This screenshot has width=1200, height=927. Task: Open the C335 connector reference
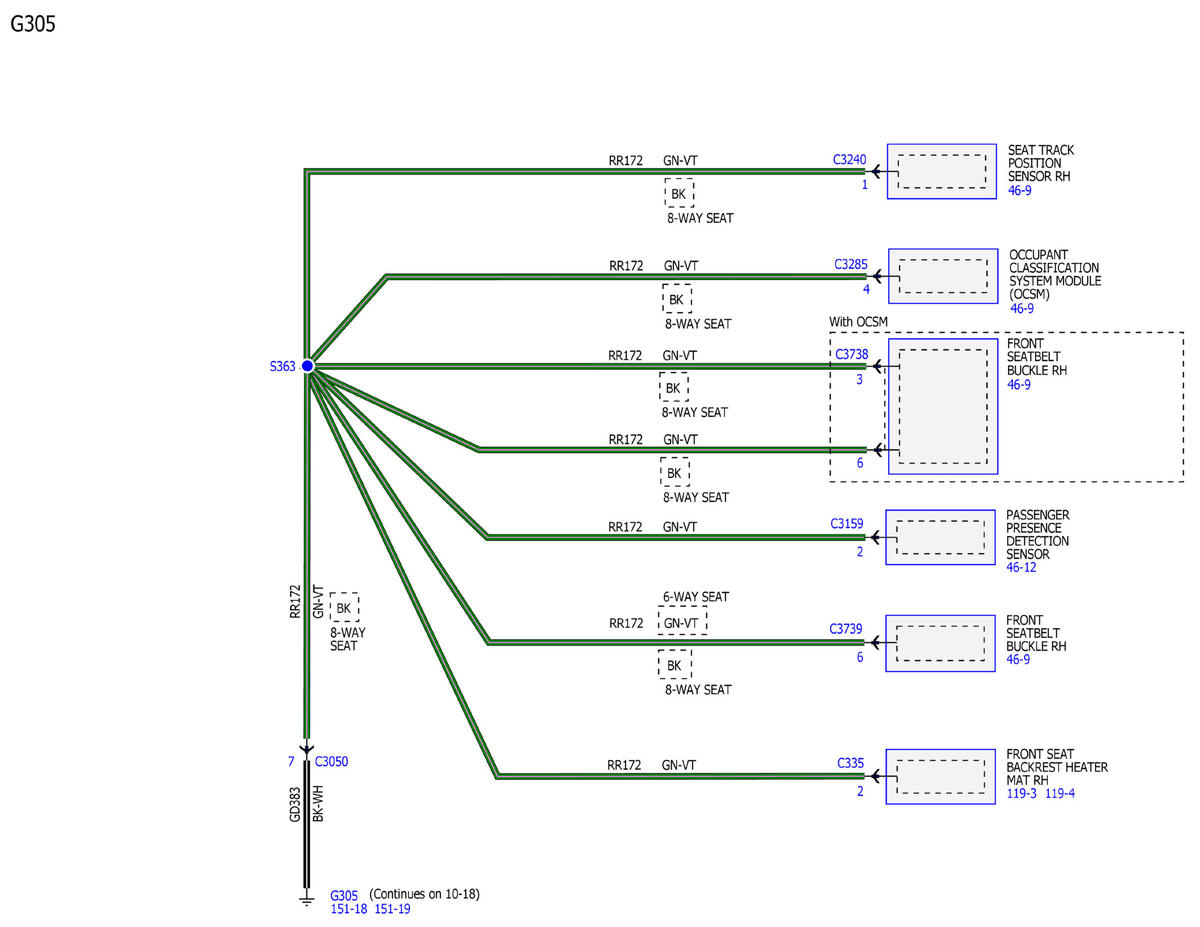[x=850, y=764]
